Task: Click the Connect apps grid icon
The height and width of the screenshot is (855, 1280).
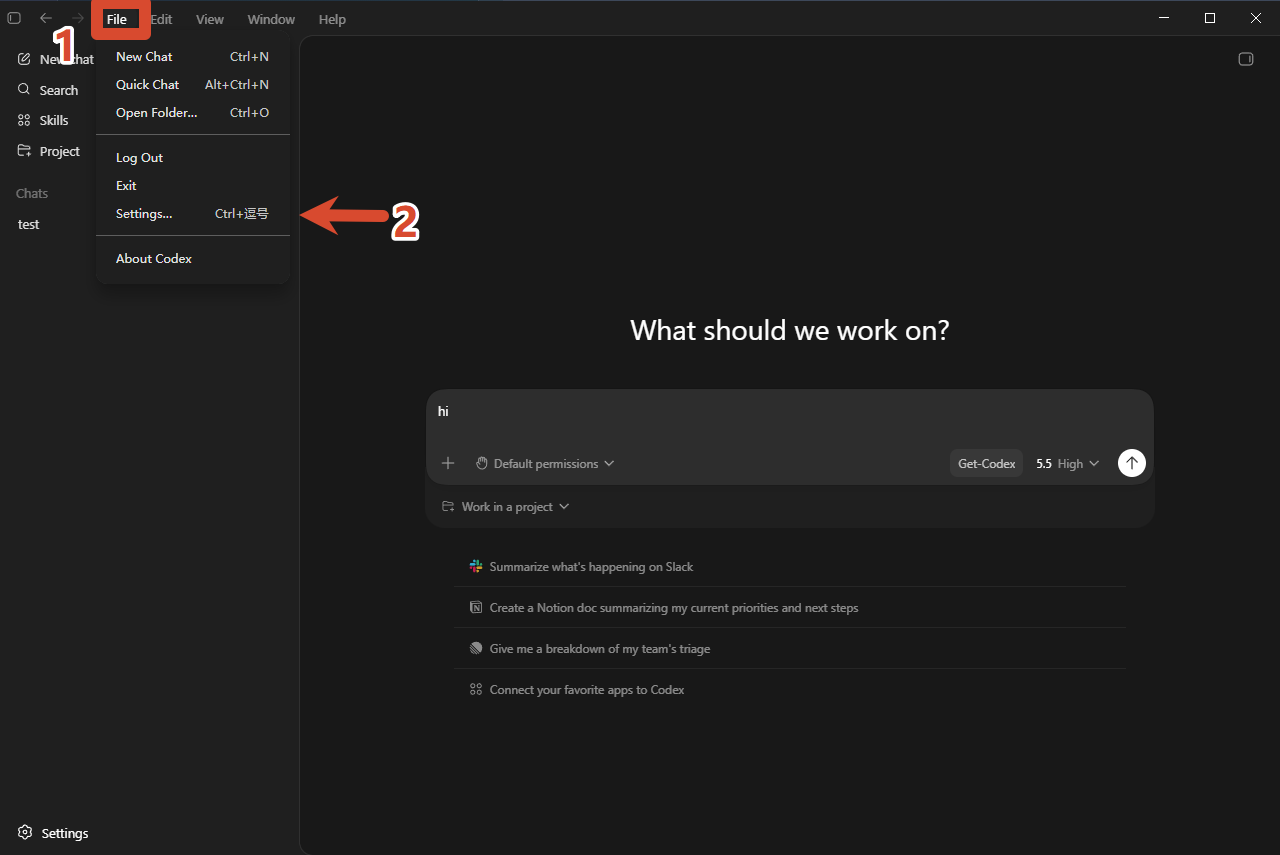Action: [476, 689]
